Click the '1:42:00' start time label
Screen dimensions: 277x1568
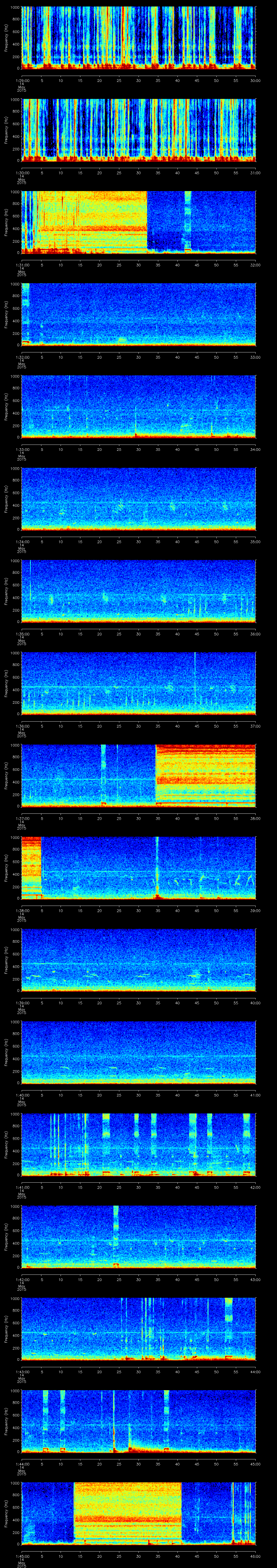click(x=22, y=1279)
